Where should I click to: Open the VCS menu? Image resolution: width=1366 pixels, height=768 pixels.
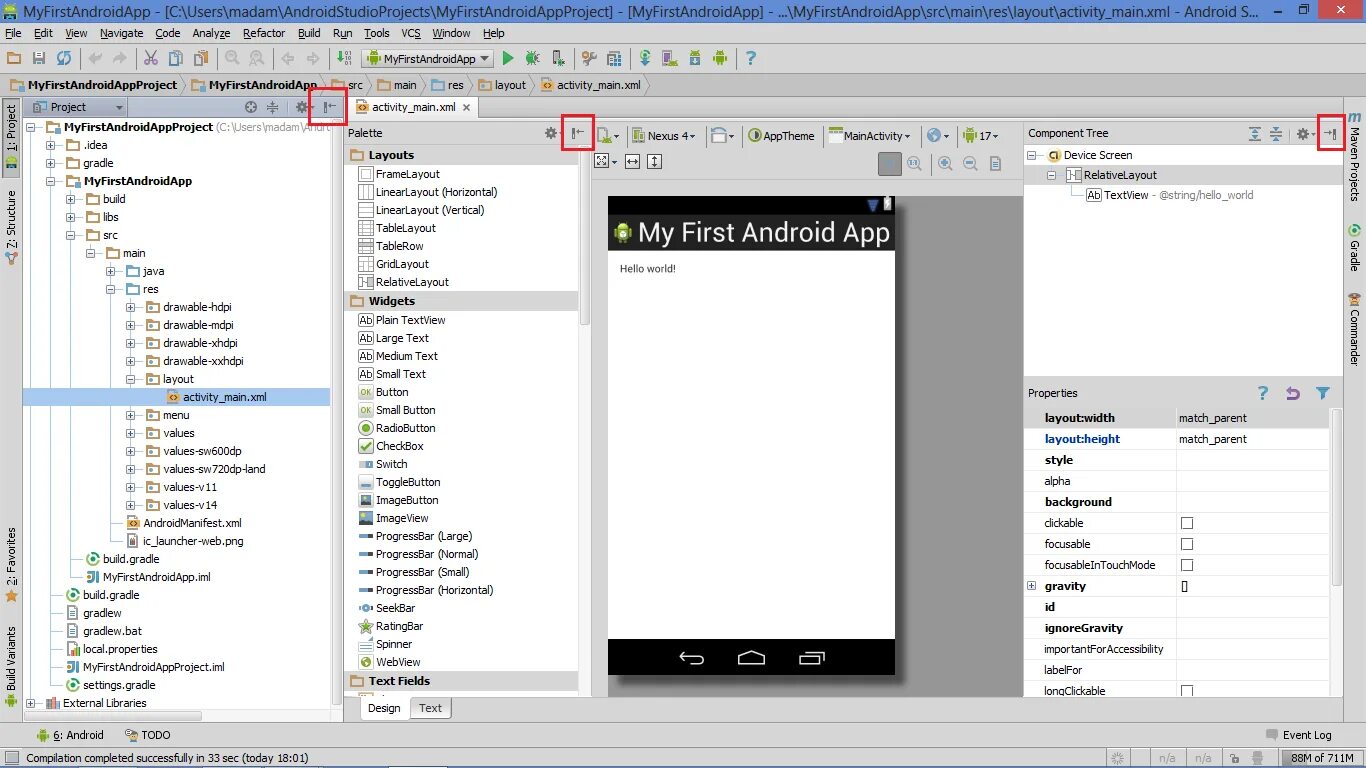[411, 33]
